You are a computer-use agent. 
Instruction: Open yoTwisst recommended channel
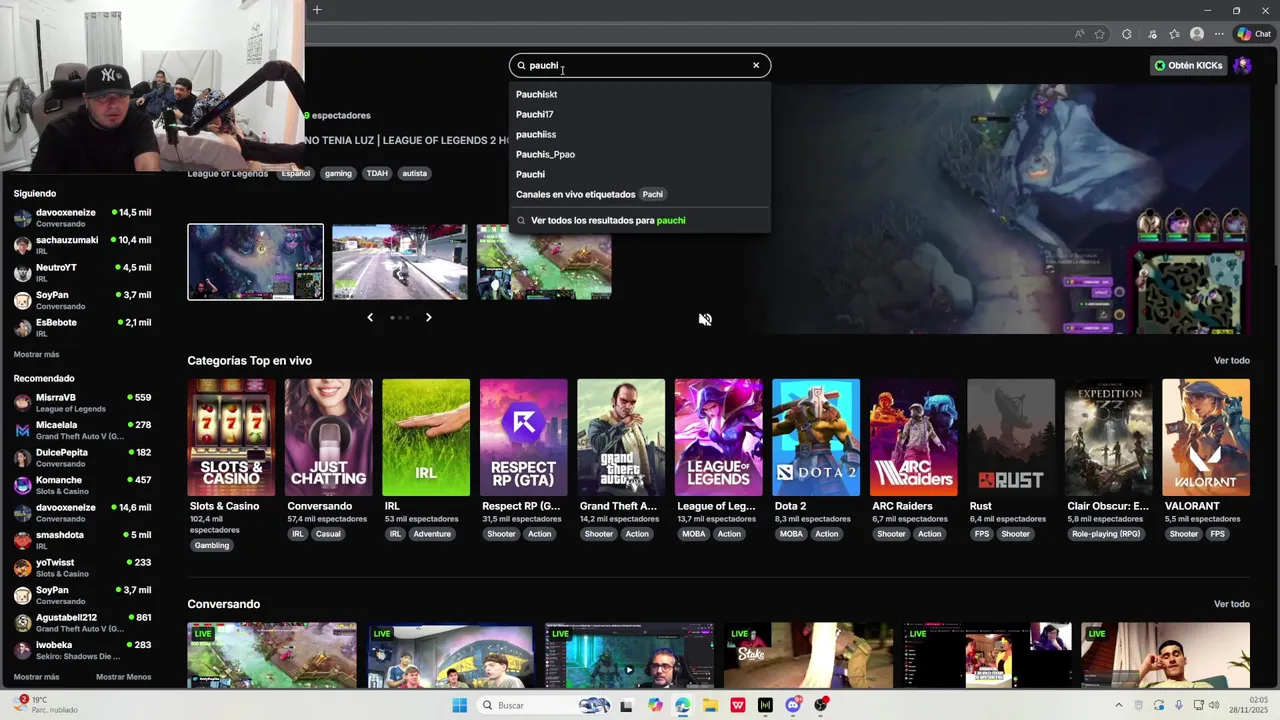pyautogui.click(x=83, y=567)
